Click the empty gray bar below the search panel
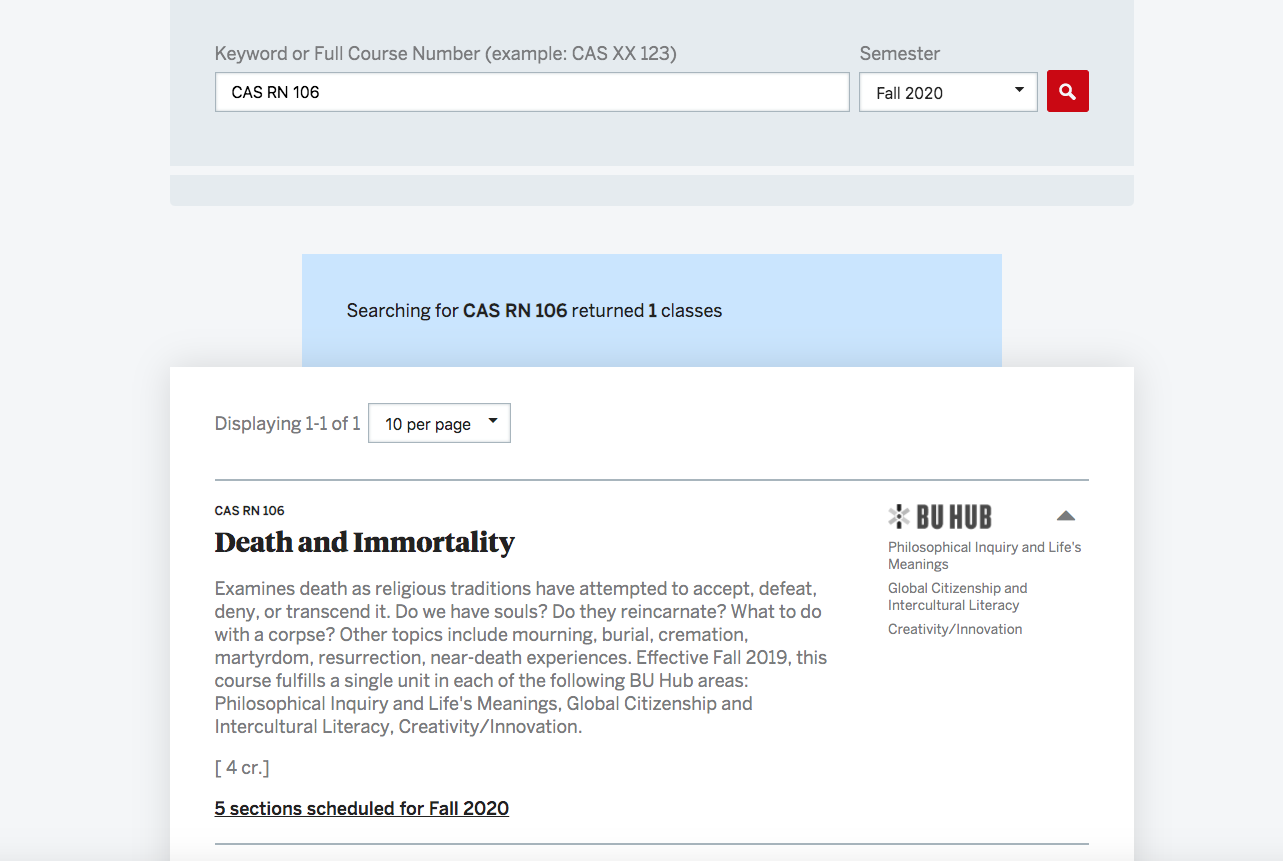 pyautogui.click(x=651, y=190)
